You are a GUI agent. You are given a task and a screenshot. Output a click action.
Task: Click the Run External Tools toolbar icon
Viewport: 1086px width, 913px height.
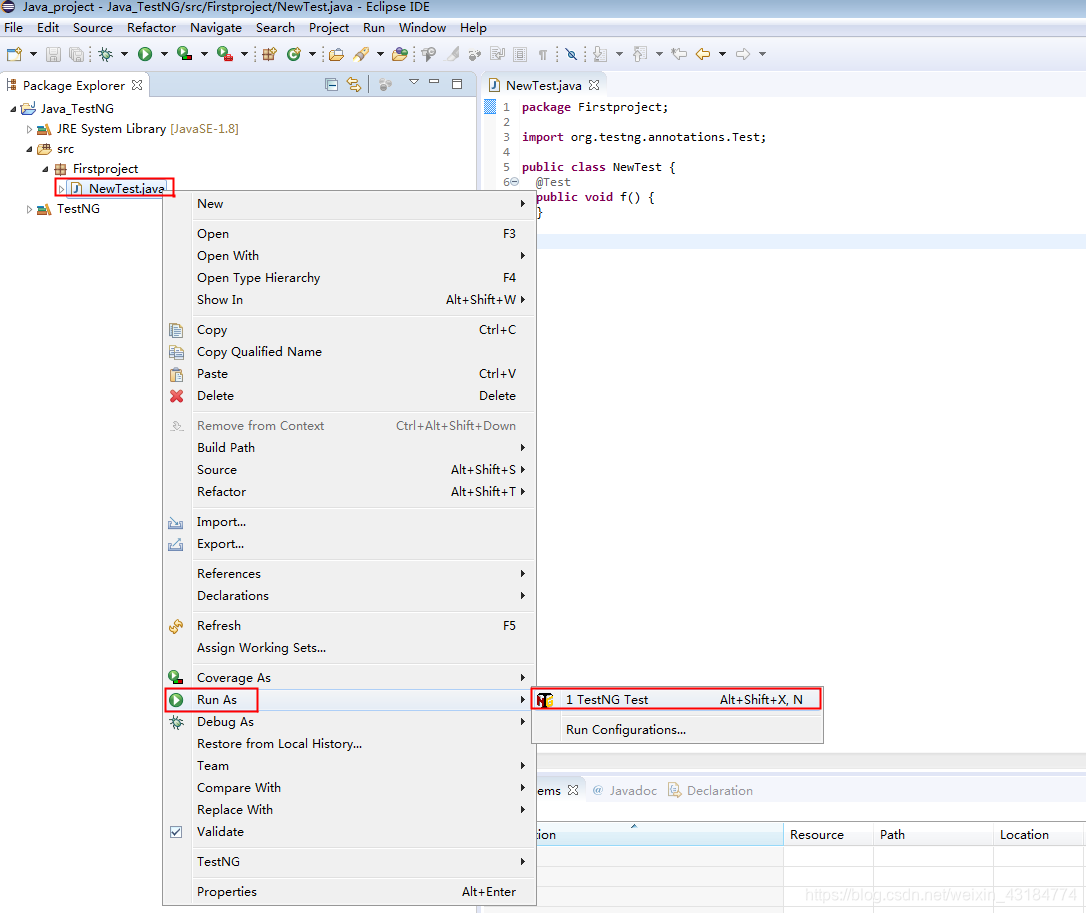pos(224,54)
